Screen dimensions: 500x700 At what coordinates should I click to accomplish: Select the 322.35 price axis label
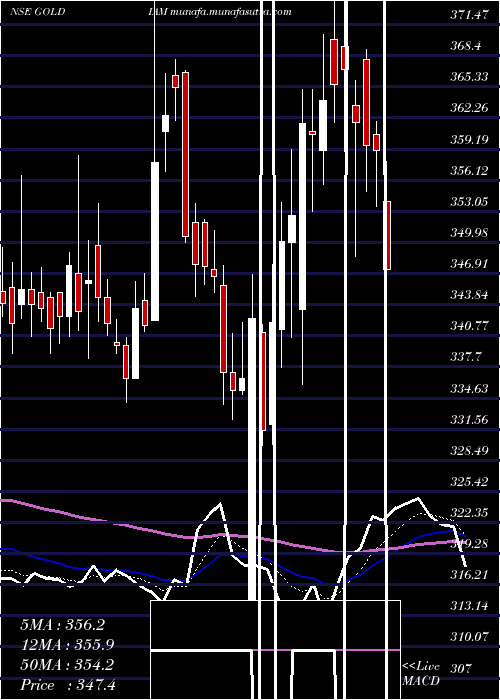[471, 513]
